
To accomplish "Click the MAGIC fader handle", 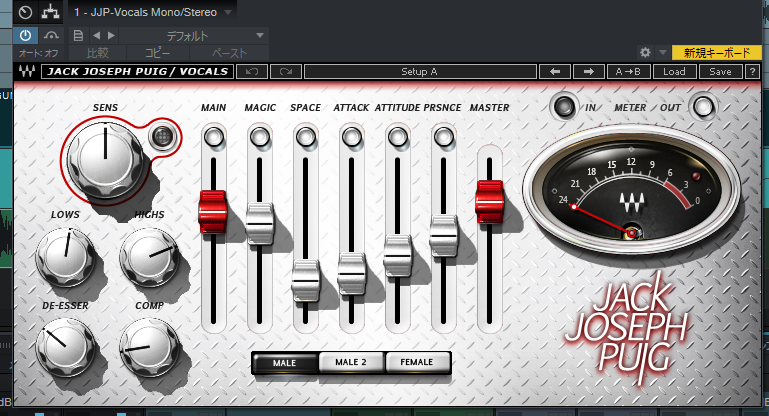I will (x=259, y=224).
